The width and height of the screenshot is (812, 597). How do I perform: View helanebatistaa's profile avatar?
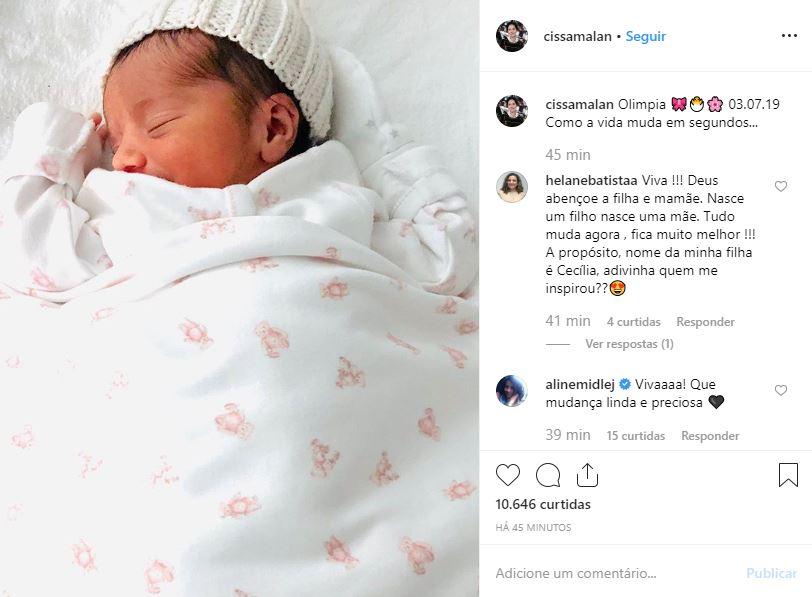pyautogui.click(x=512, y=187)
